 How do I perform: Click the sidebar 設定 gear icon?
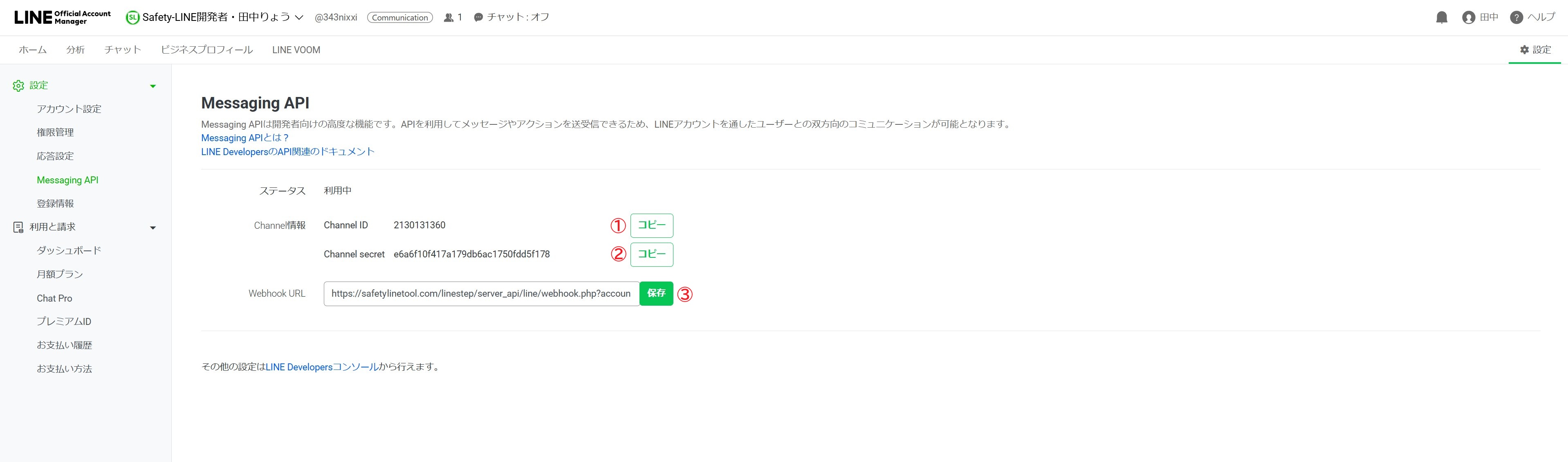[x=18, y=86]
